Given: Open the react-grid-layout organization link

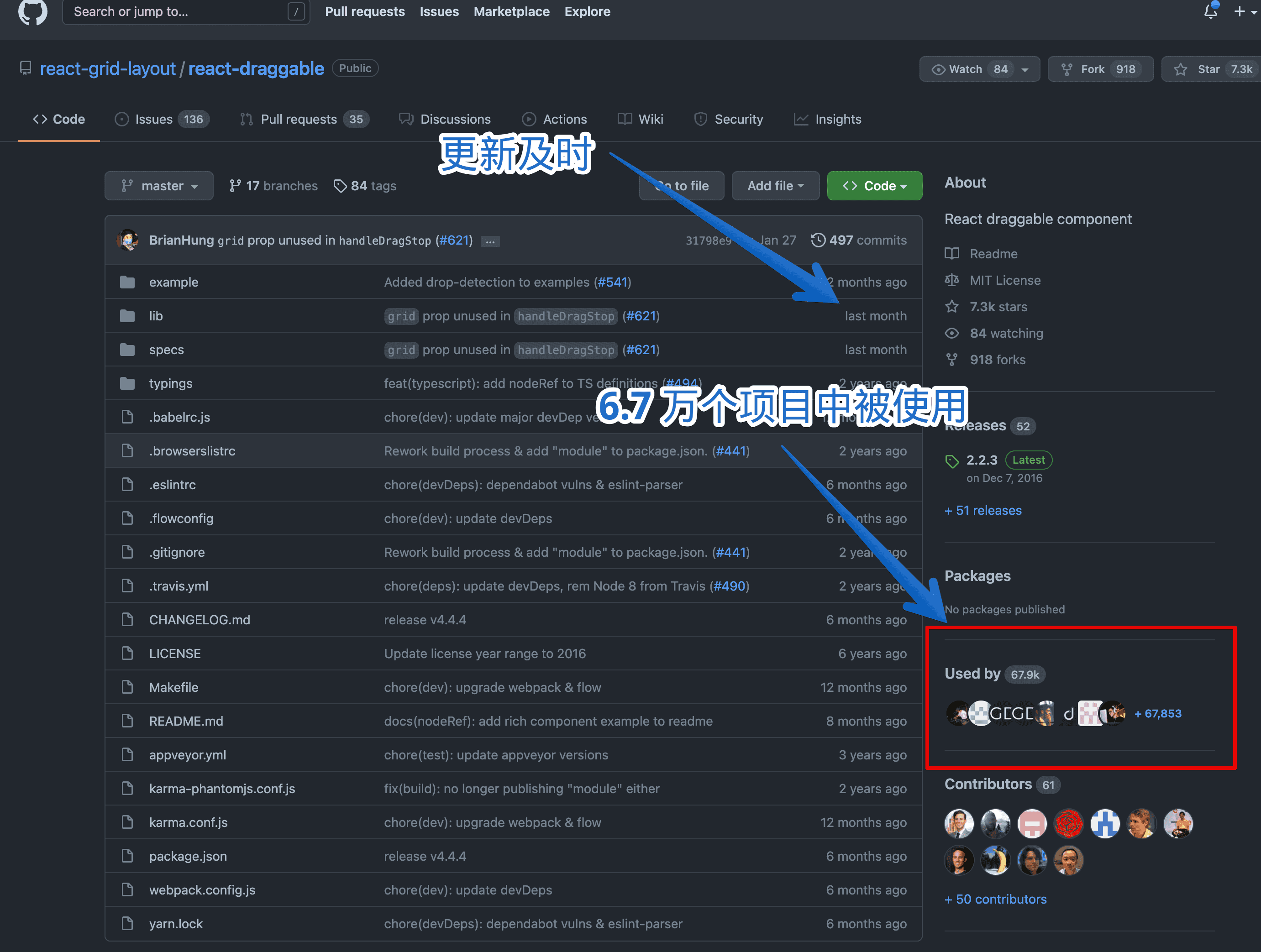Looking at the screenshot, I should pos(108,68).
